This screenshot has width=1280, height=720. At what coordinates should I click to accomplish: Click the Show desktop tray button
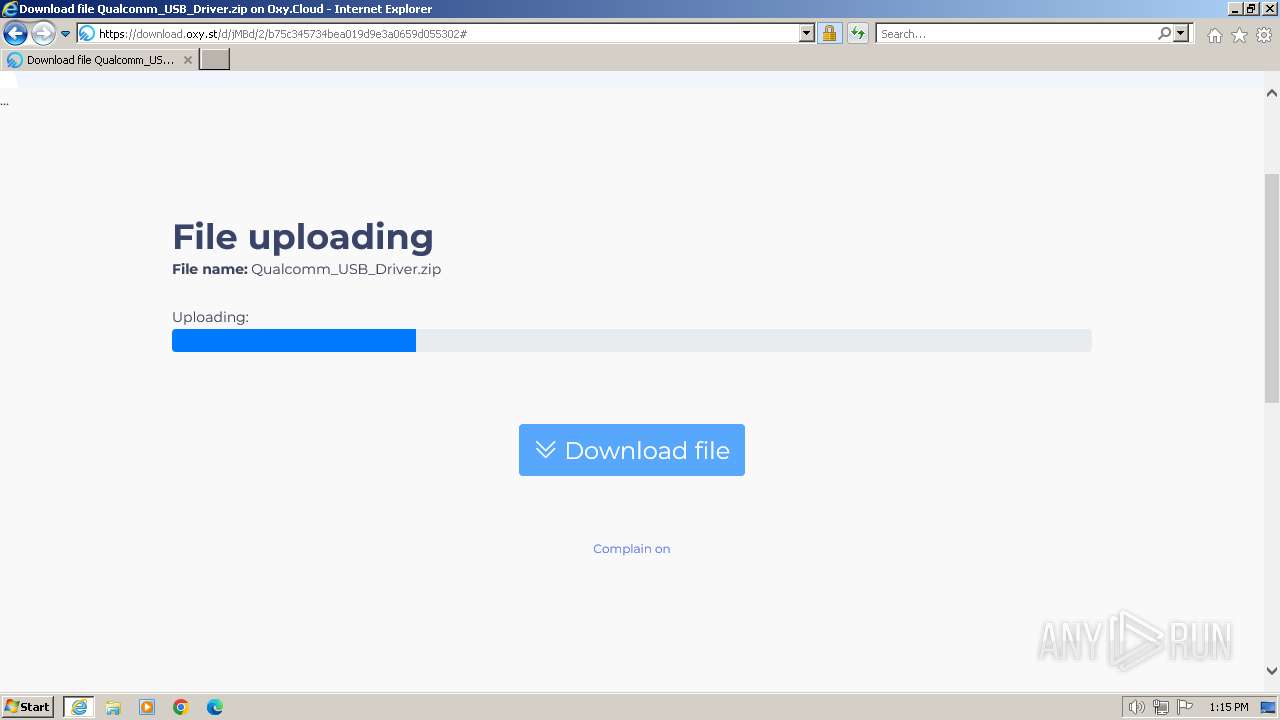[1269, 707]
